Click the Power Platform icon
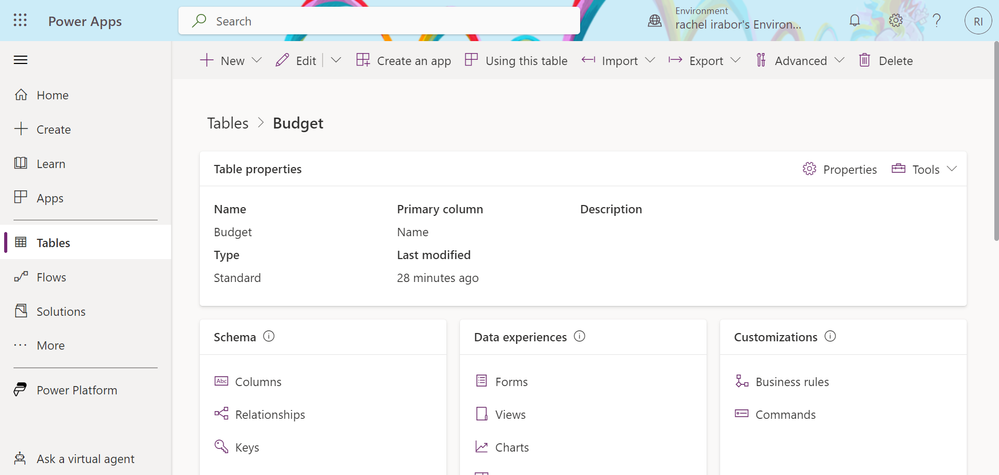999x475 pixels. pos(21,390)
